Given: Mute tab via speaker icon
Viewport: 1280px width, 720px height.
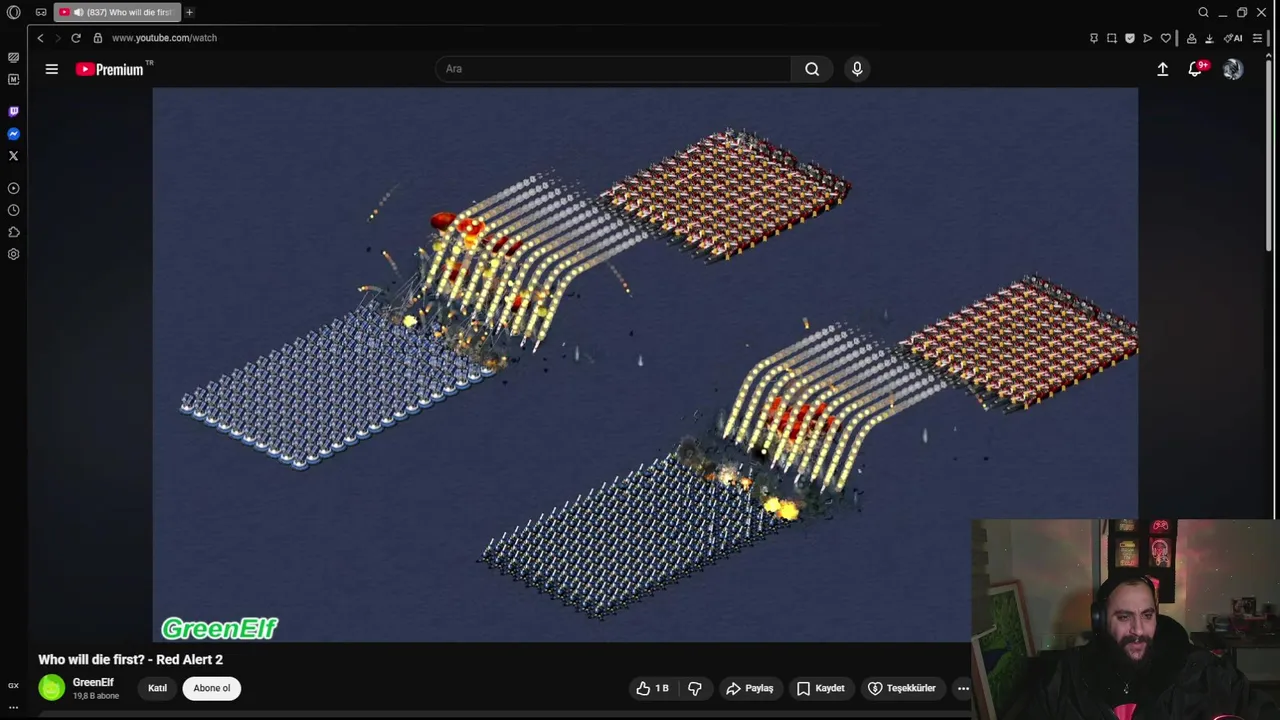Looking at the screenshot, I should coord(78,12).
